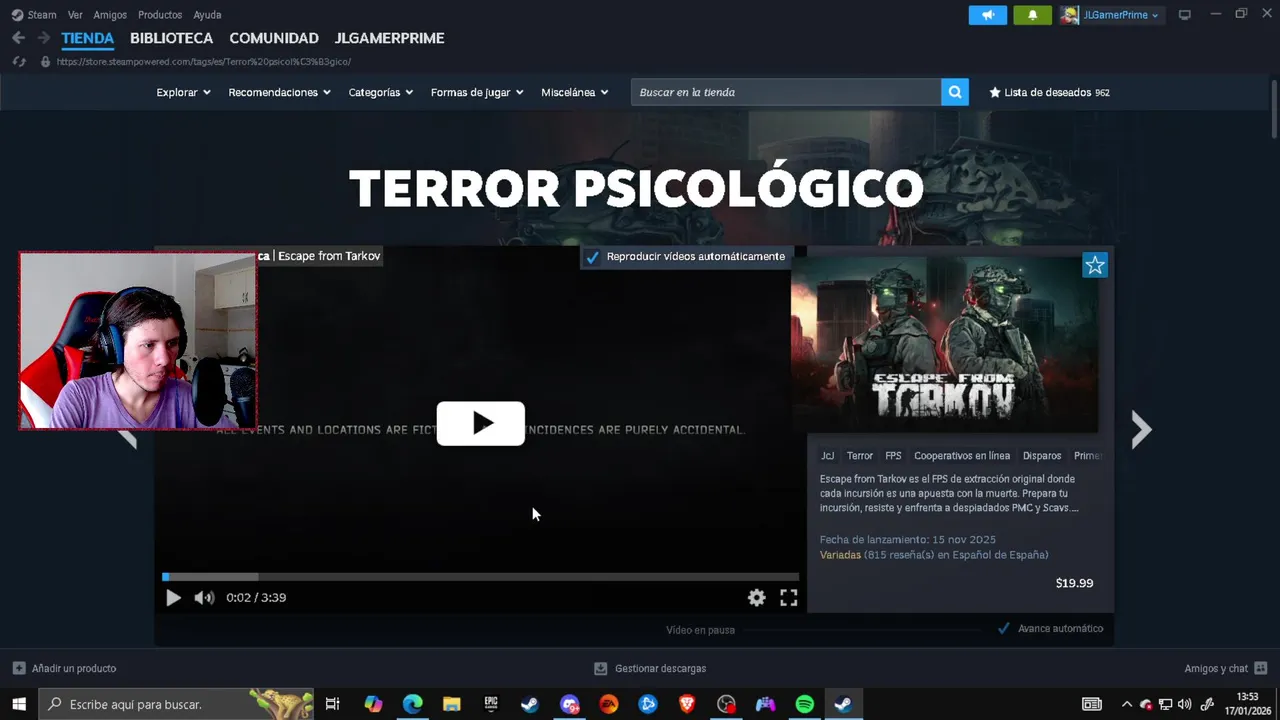Play the Escape from Tarkov trailer

481,423
